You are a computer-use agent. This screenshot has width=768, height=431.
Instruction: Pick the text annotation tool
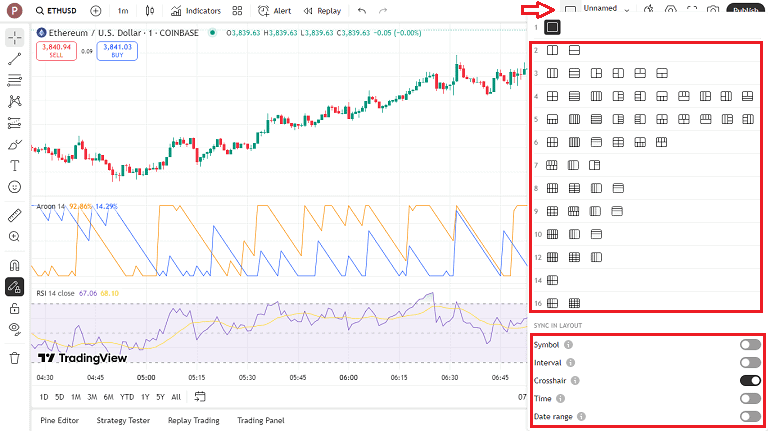[x=14, y=165]
